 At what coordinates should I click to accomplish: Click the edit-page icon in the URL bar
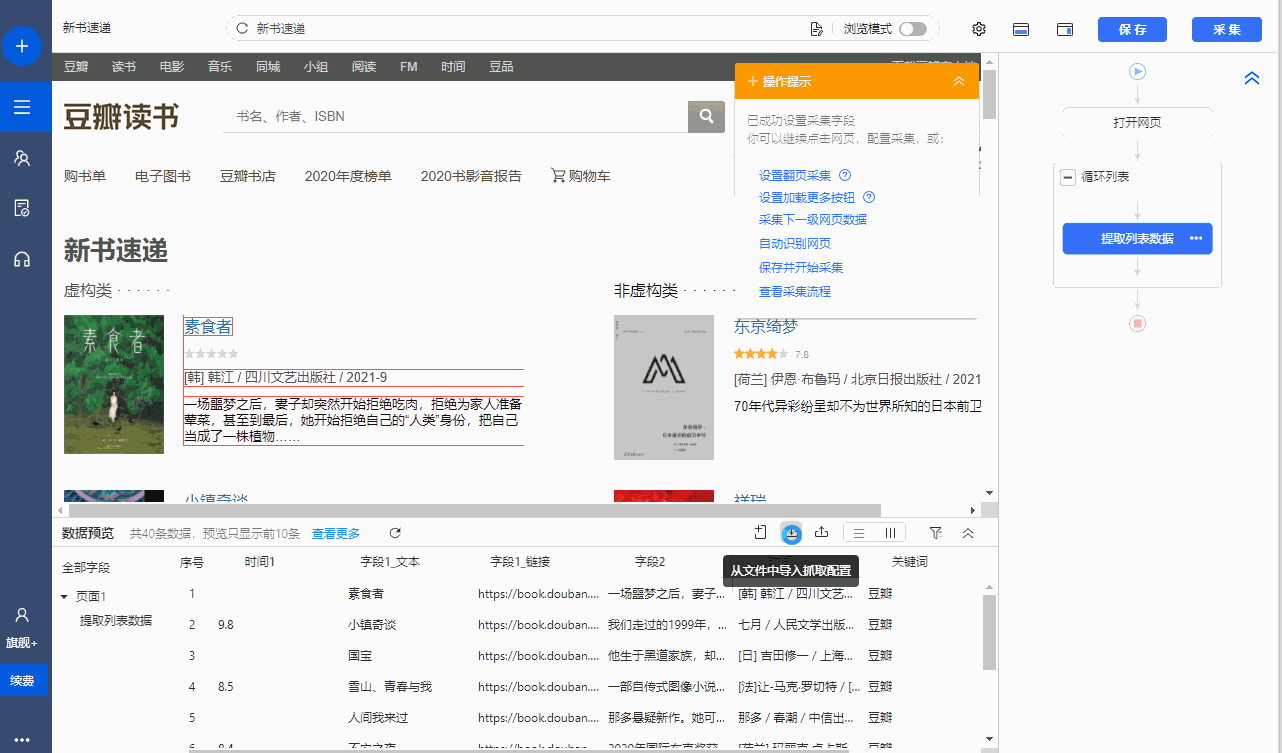click(x=817, y=29)
